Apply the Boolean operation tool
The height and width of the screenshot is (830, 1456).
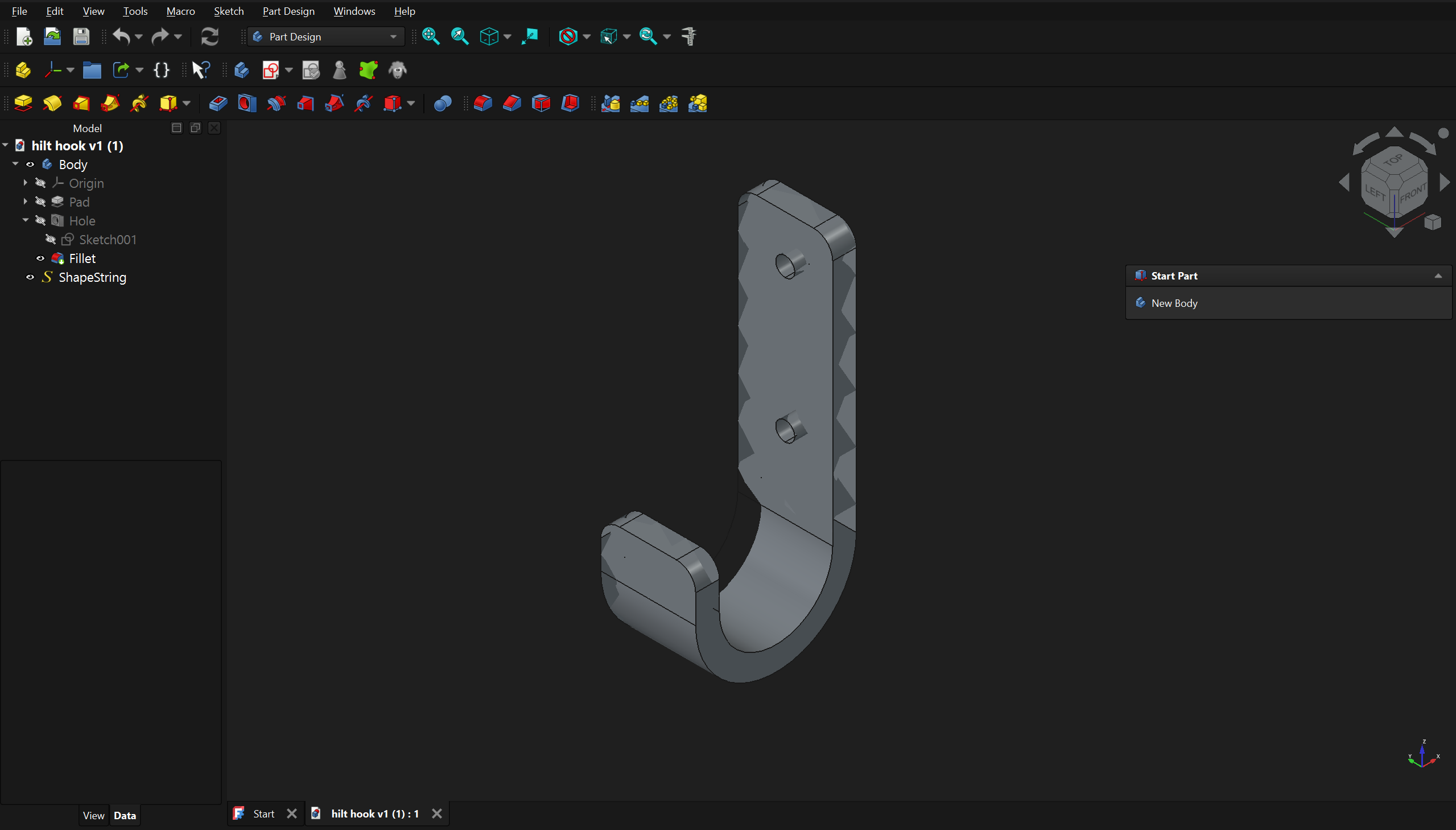pos(443,103)
